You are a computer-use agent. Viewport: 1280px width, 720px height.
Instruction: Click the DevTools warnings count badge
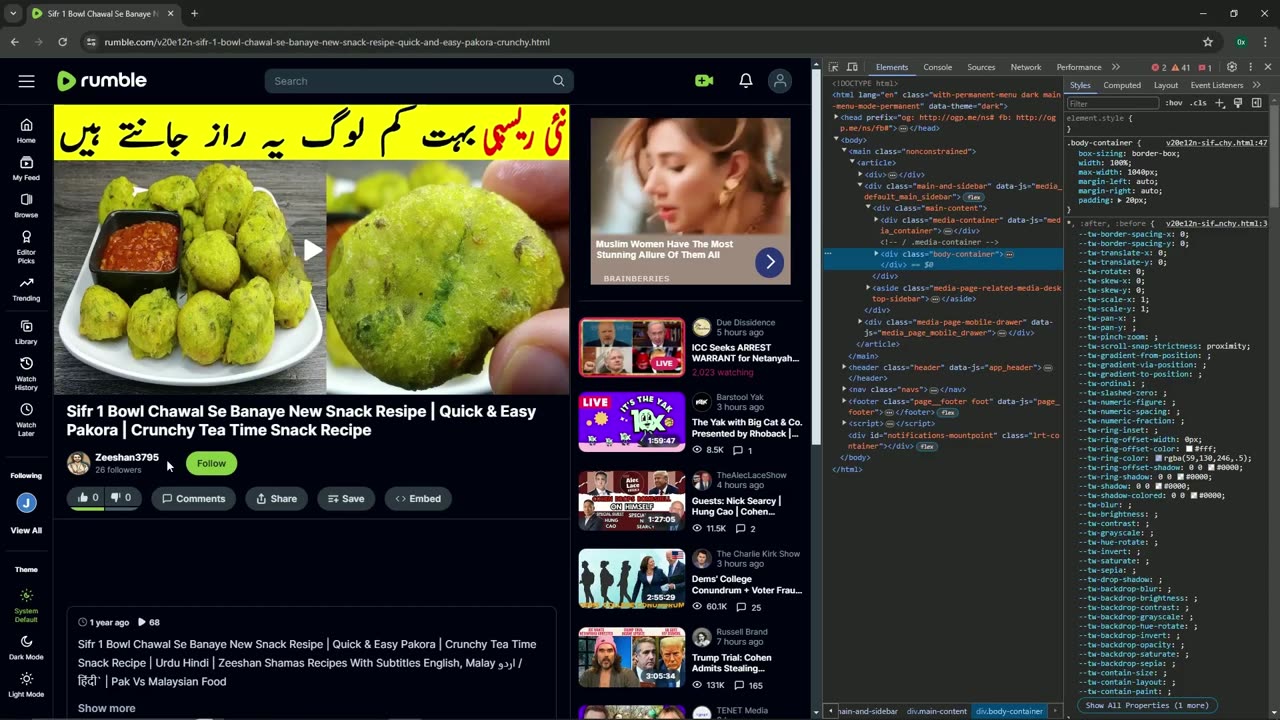click(x=1181, y=67)
